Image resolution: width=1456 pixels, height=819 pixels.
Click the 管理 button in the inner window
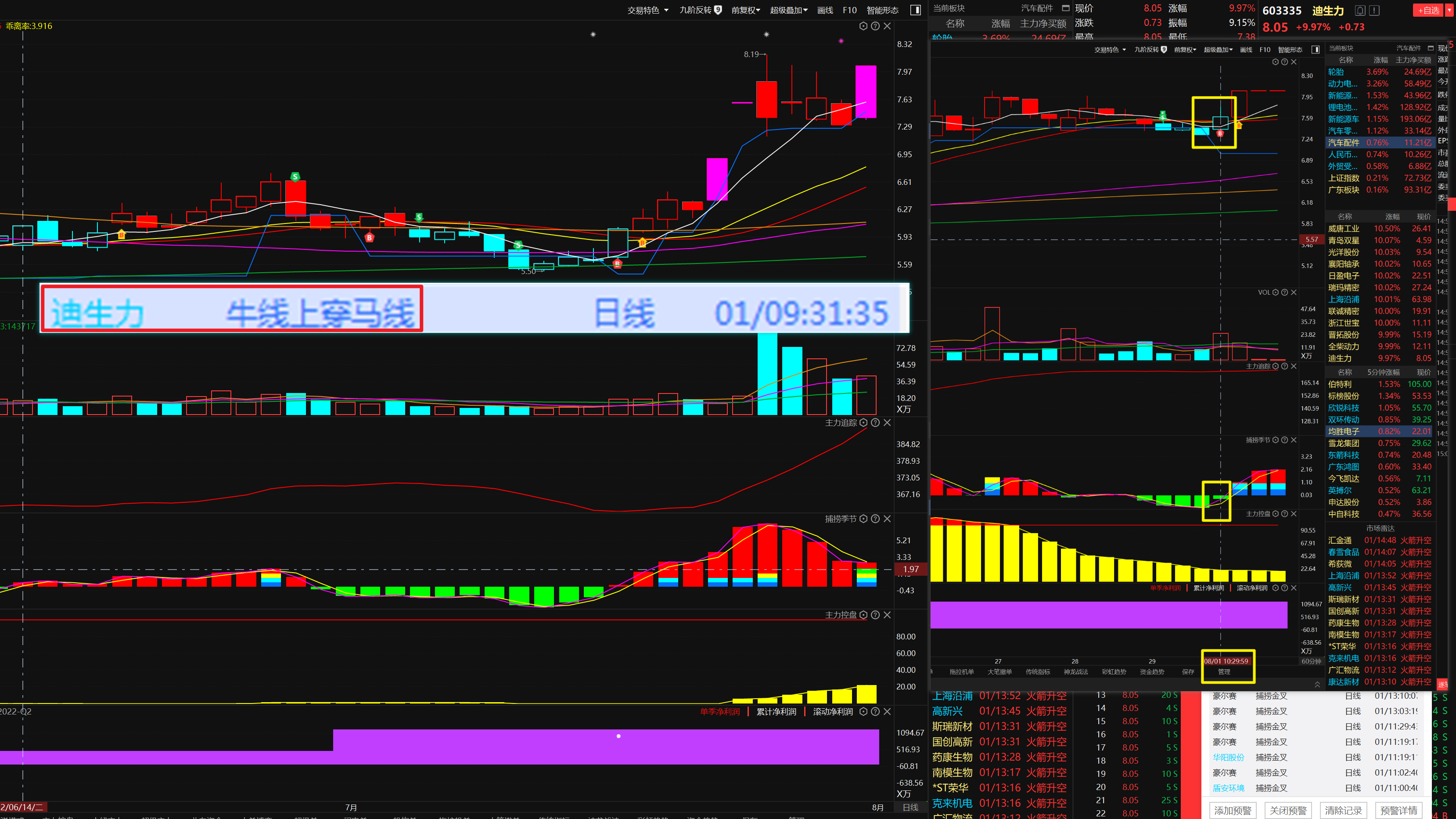click(1224, 672)
